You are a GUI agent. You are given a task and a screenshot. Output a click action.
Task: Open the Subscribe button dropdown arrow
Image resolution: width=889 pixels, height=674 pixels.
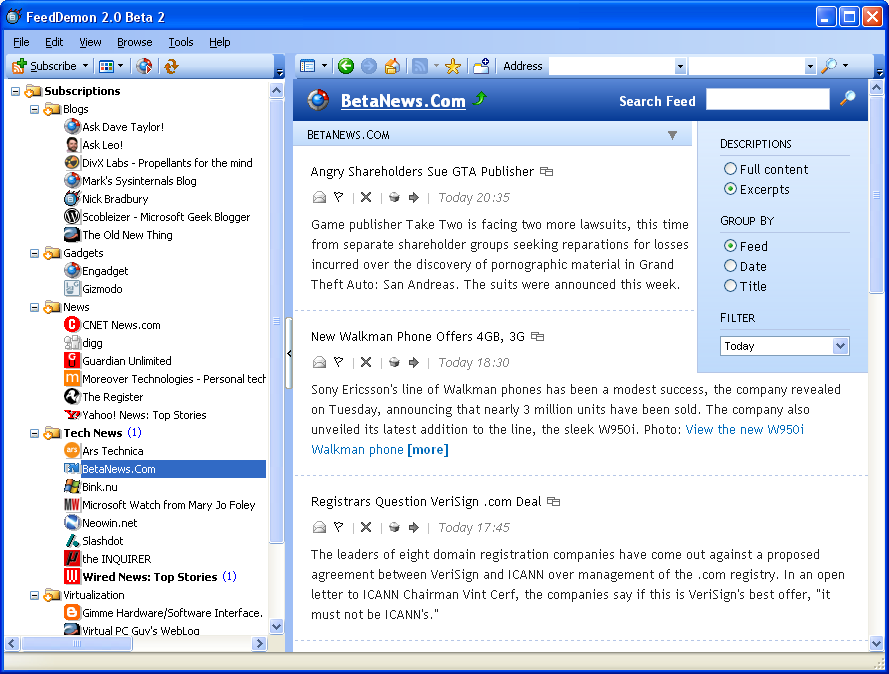coord(86,66)
